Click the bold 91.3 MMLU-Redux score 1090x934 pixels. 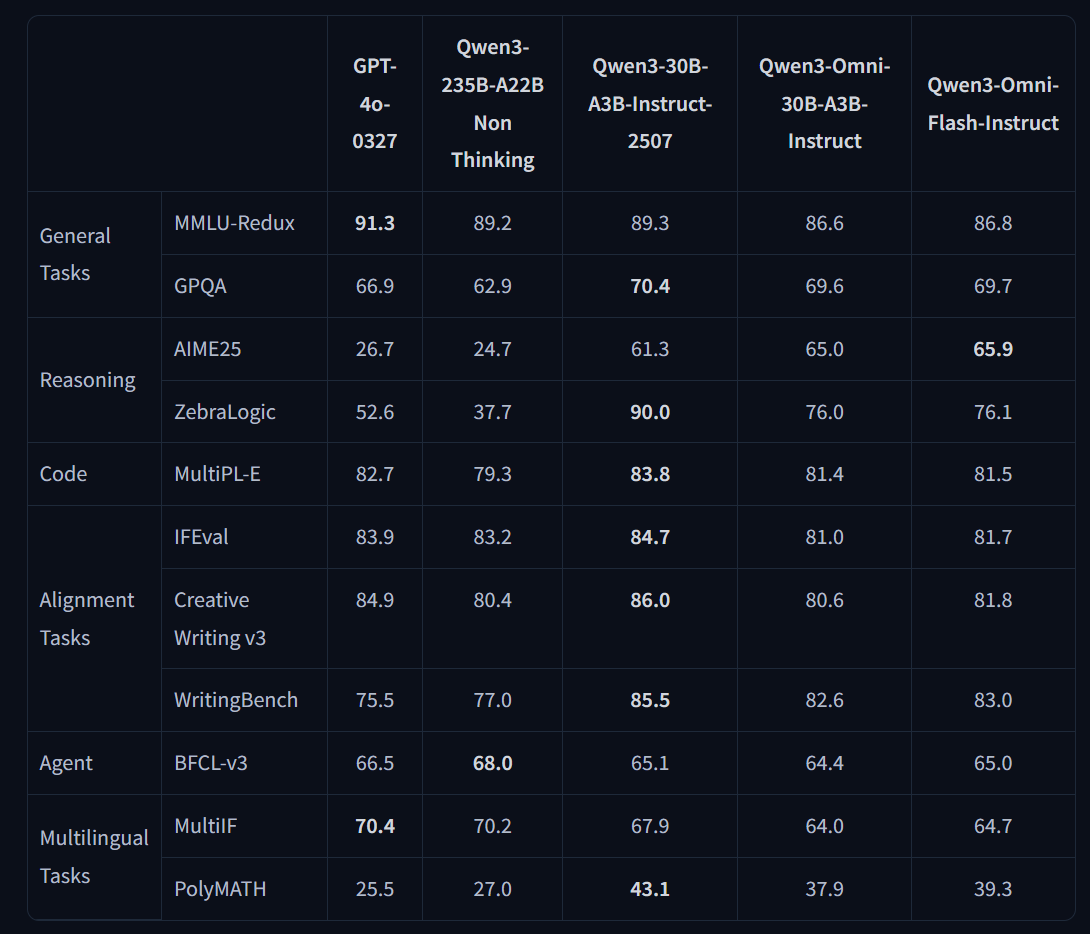[375, 223]
